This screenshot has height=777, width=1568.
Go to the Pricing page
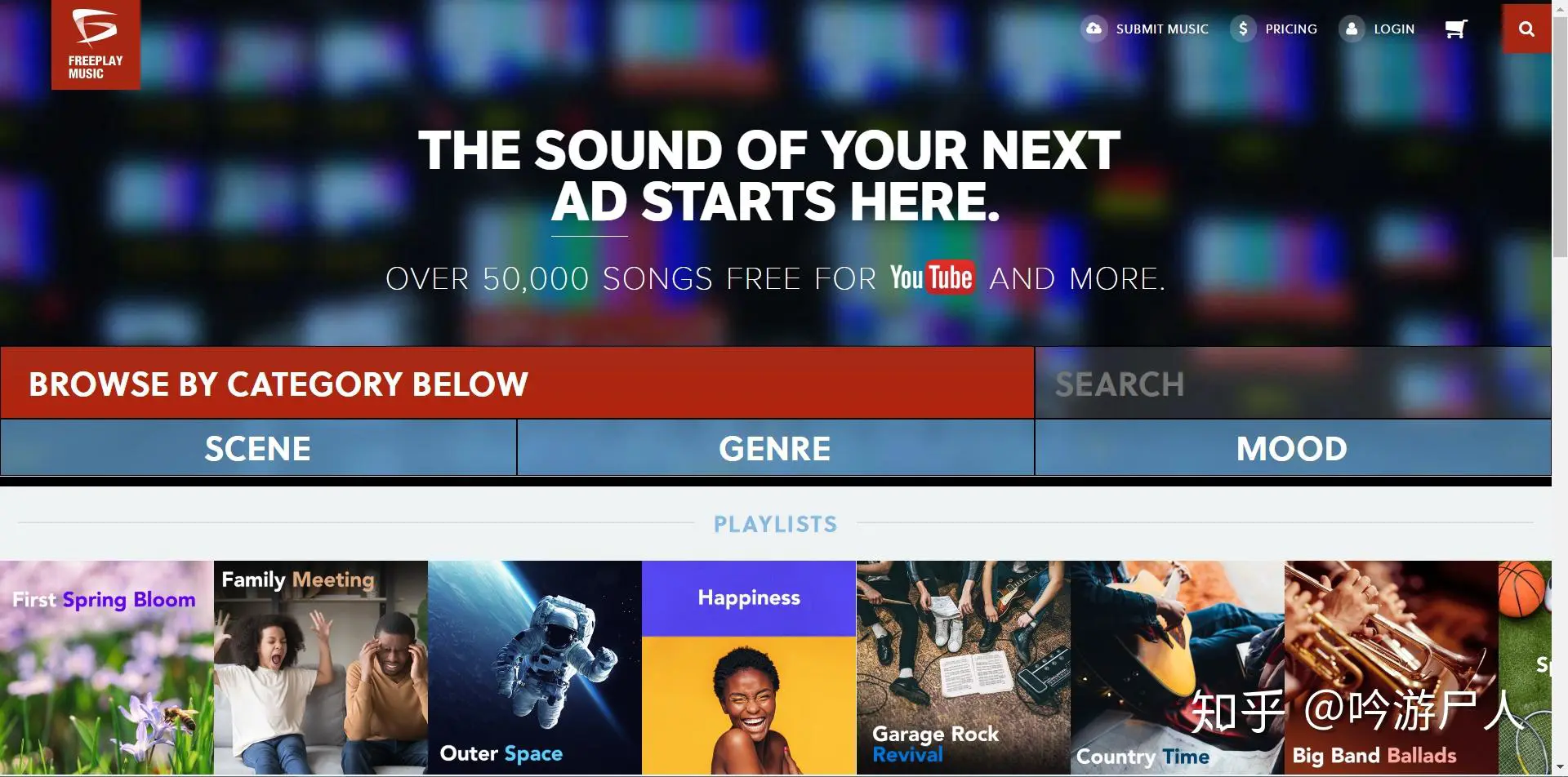1291,29
